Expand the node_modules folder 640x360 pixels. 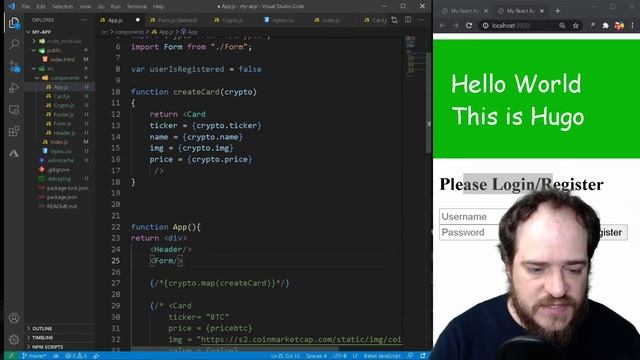point(60,41)
